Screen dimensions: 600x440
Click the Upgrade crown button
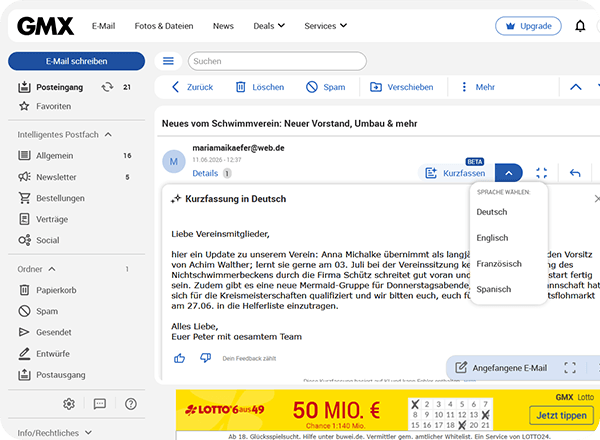(528, 26)
